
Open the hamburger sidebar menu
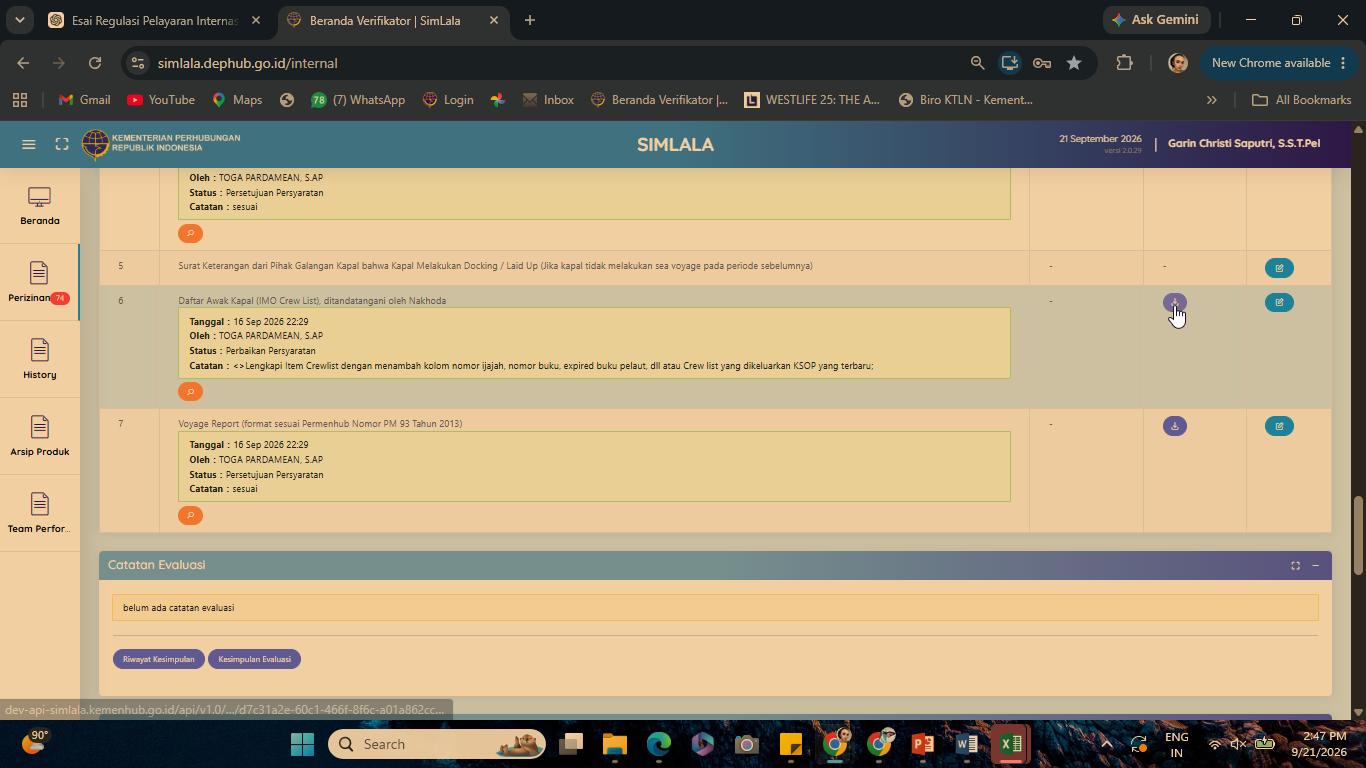click(x=29, y=144)
